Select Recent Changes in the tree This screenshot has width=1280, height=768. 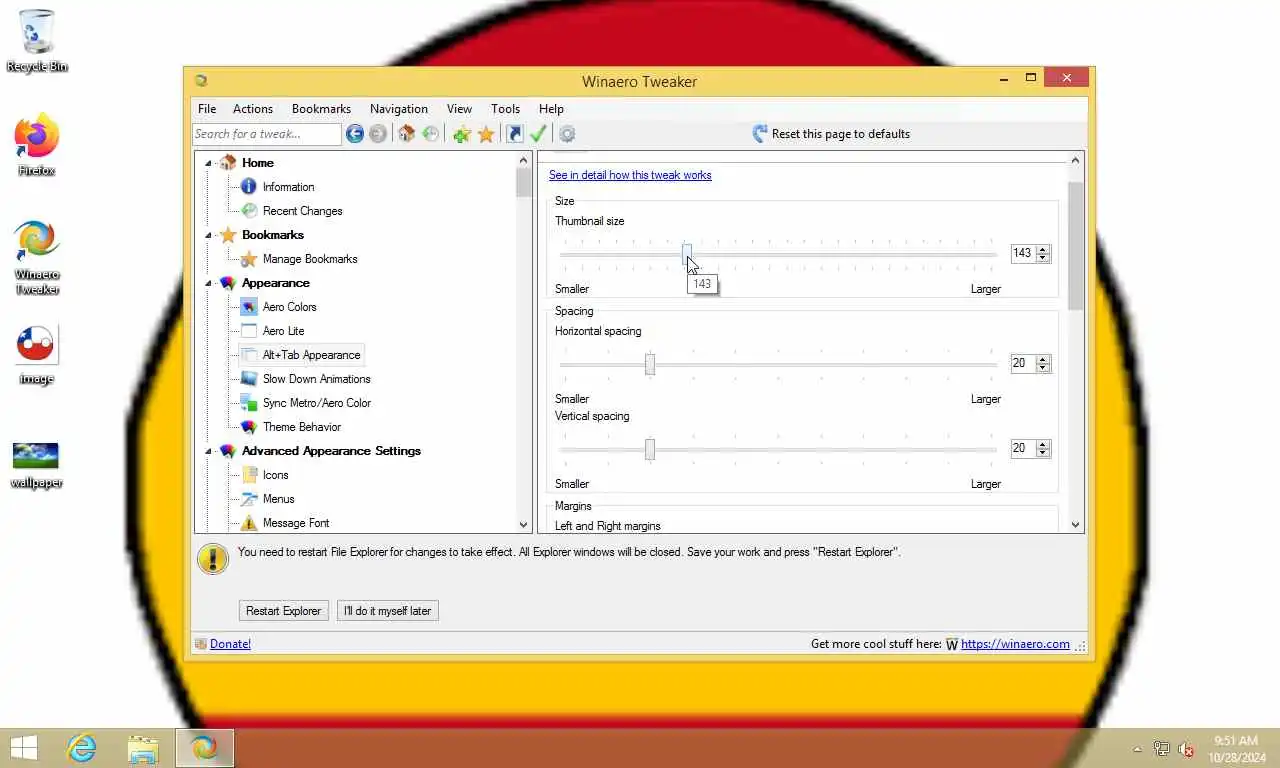[302, 211]
